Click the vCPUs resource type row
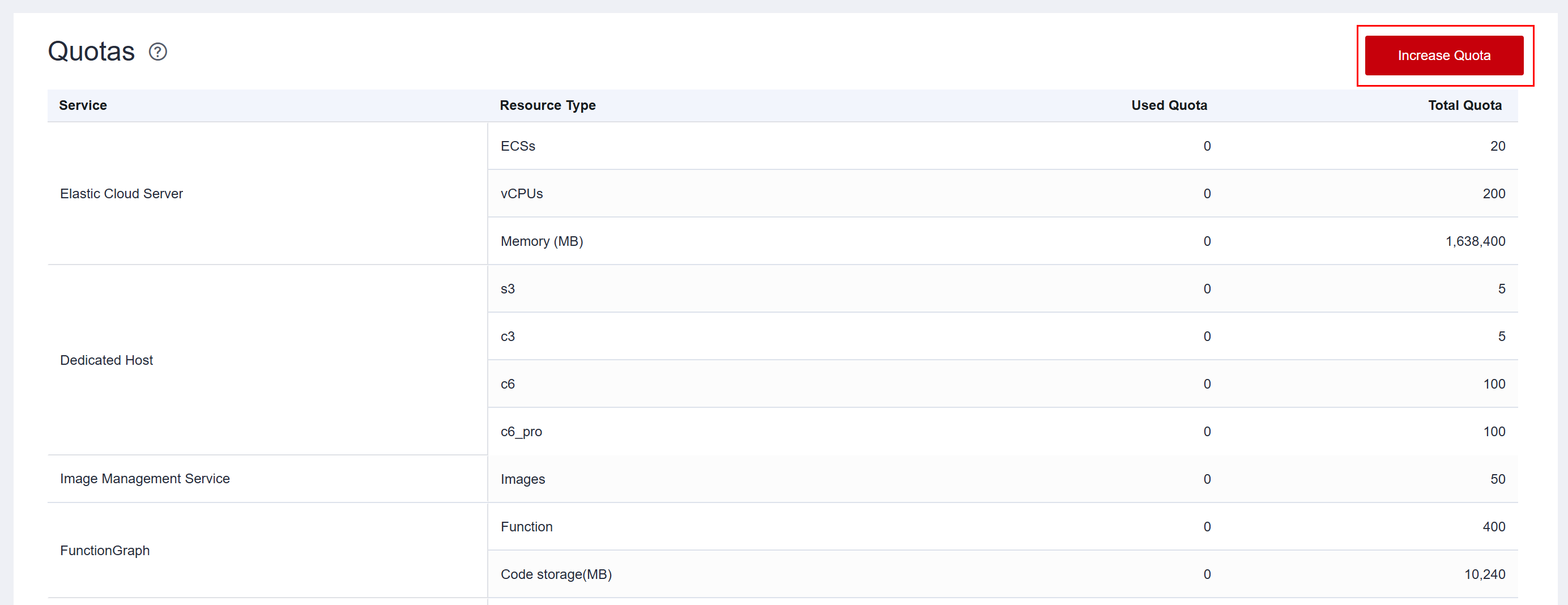The image size is (1568, 605). coord(522,194)
